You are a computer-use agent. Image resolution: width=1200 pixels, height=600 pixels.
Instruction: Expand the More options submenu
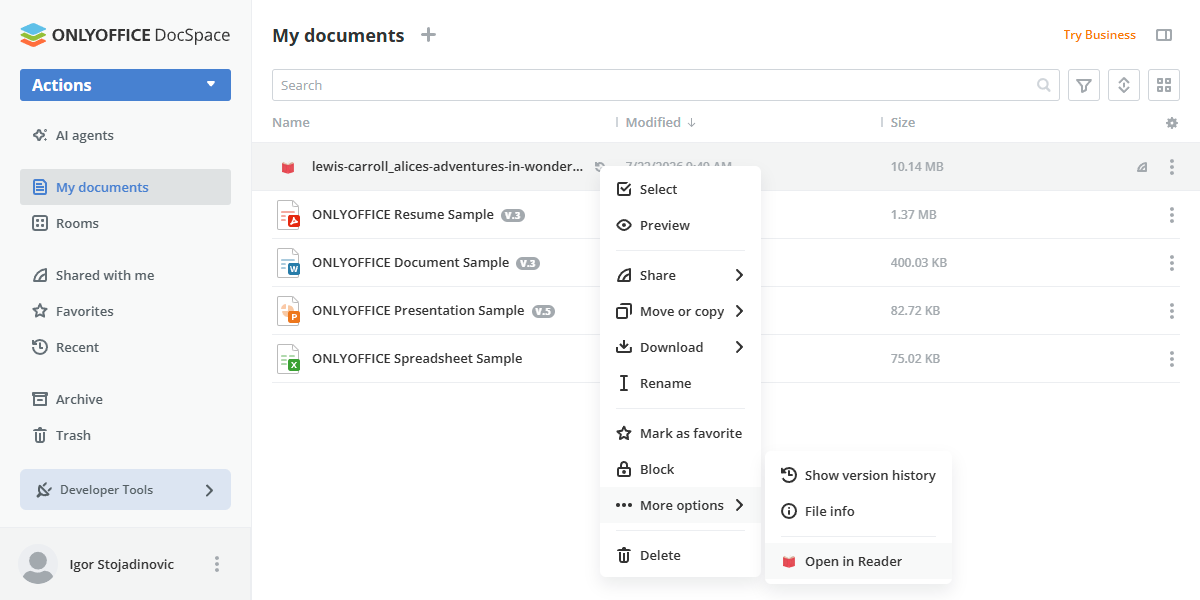click(x=680, y=505)
